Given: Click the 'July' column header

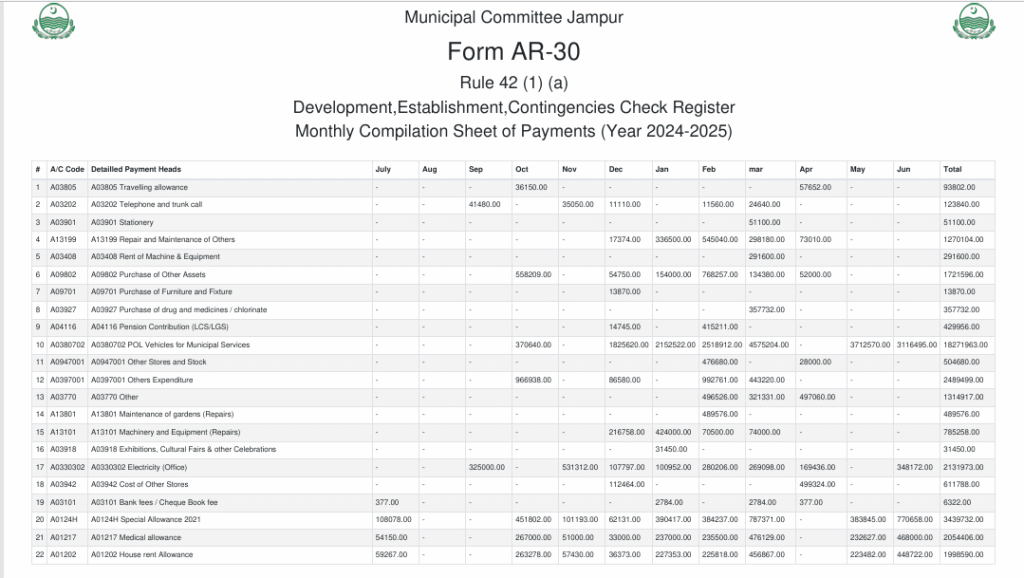Looking at the screenshot, I should pyautogui.click(x=383, y=169).
